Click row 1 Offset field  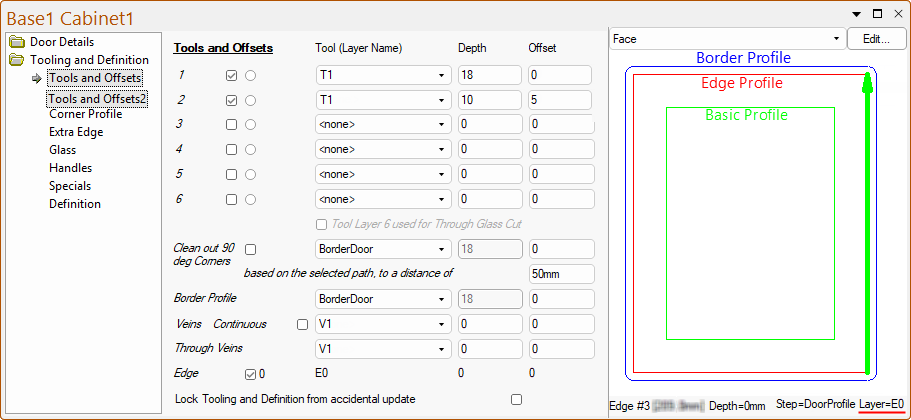point(560,76)
